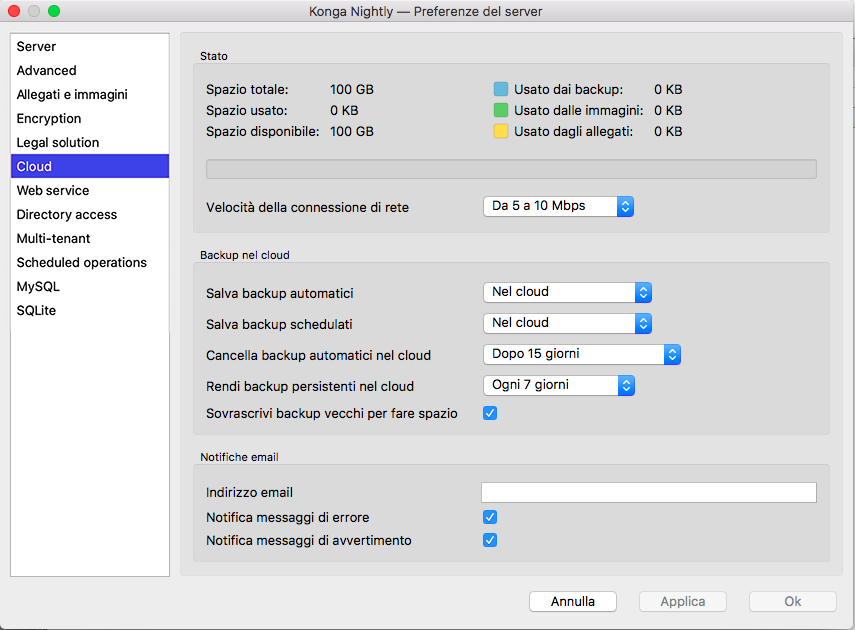This screenshot has width=855, height=630.
Task: Go to the Web service section
Action: coord(53,191)
